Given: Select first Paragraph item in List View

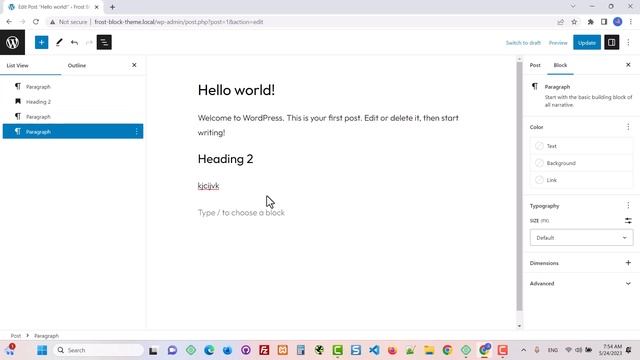Looking at the screenshot, I should [x=73, y=87].
